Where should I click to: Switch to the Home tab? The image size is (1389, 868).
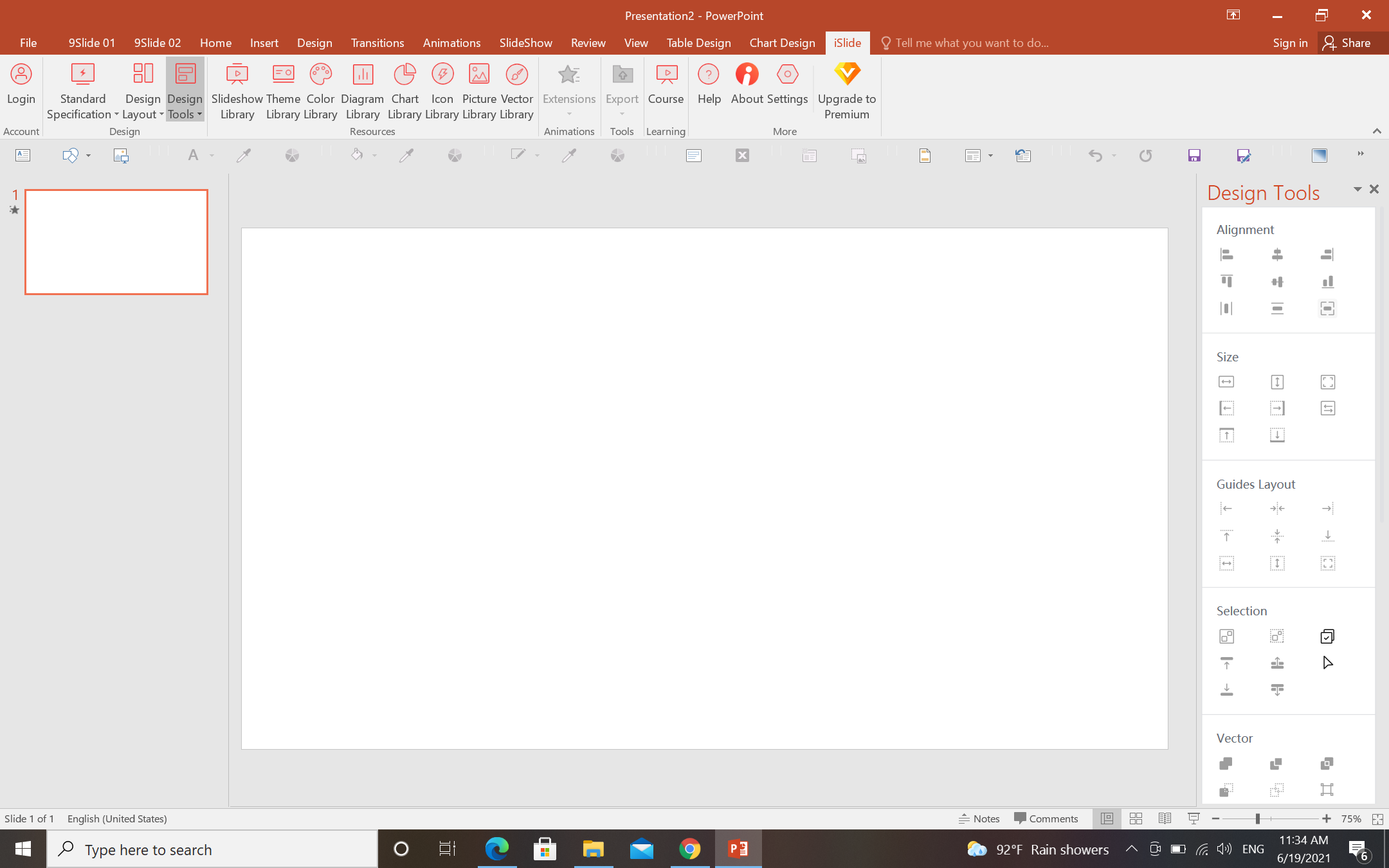[215, 42]
